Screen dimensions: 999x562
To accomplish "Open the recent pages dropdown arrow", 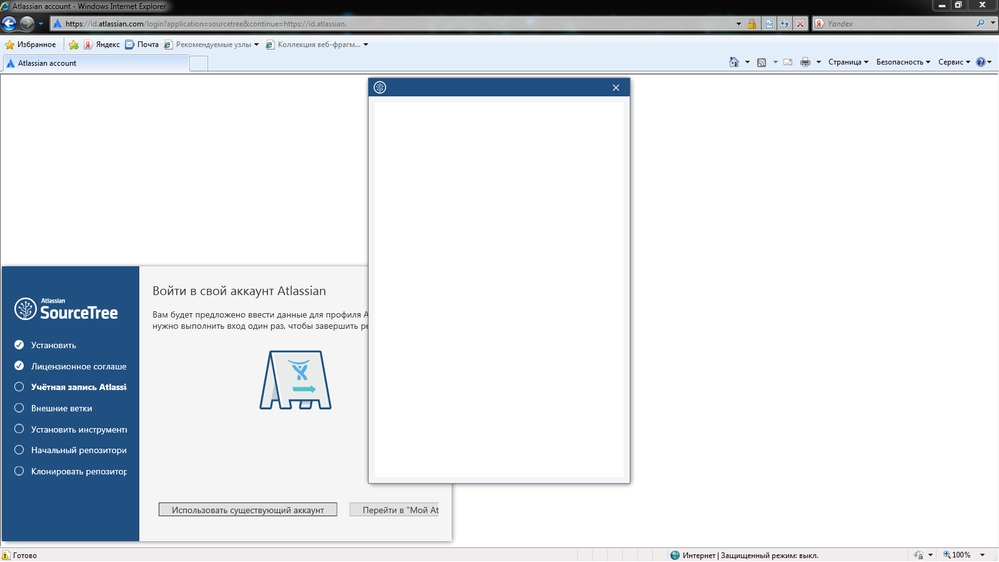I will pos(41,24).
